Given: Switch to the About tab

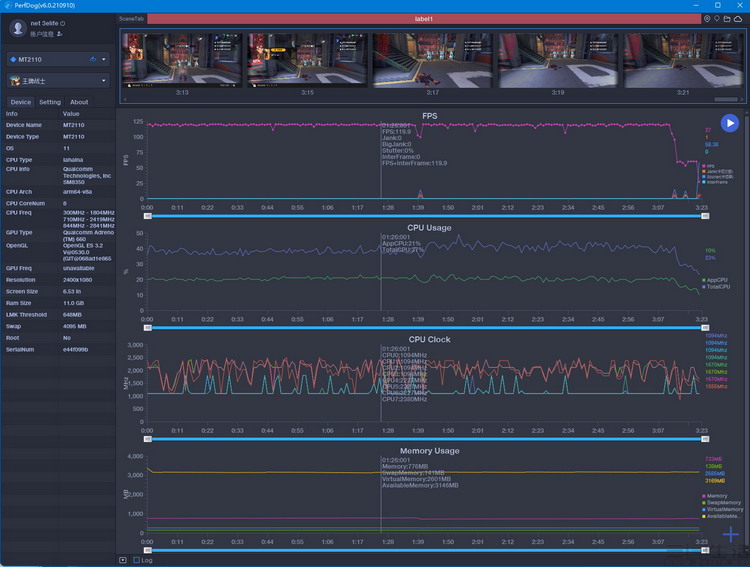Looking at the screenshot, I should [x=79, y=102].
